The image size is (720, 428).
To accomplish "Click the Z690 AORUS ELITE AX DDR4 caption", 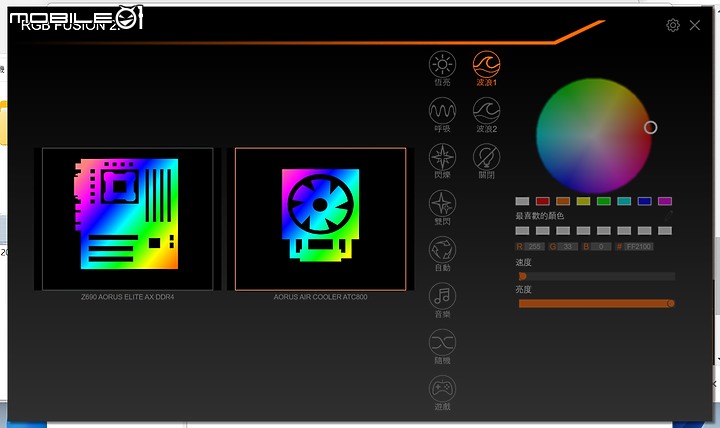I will [128, 297].
